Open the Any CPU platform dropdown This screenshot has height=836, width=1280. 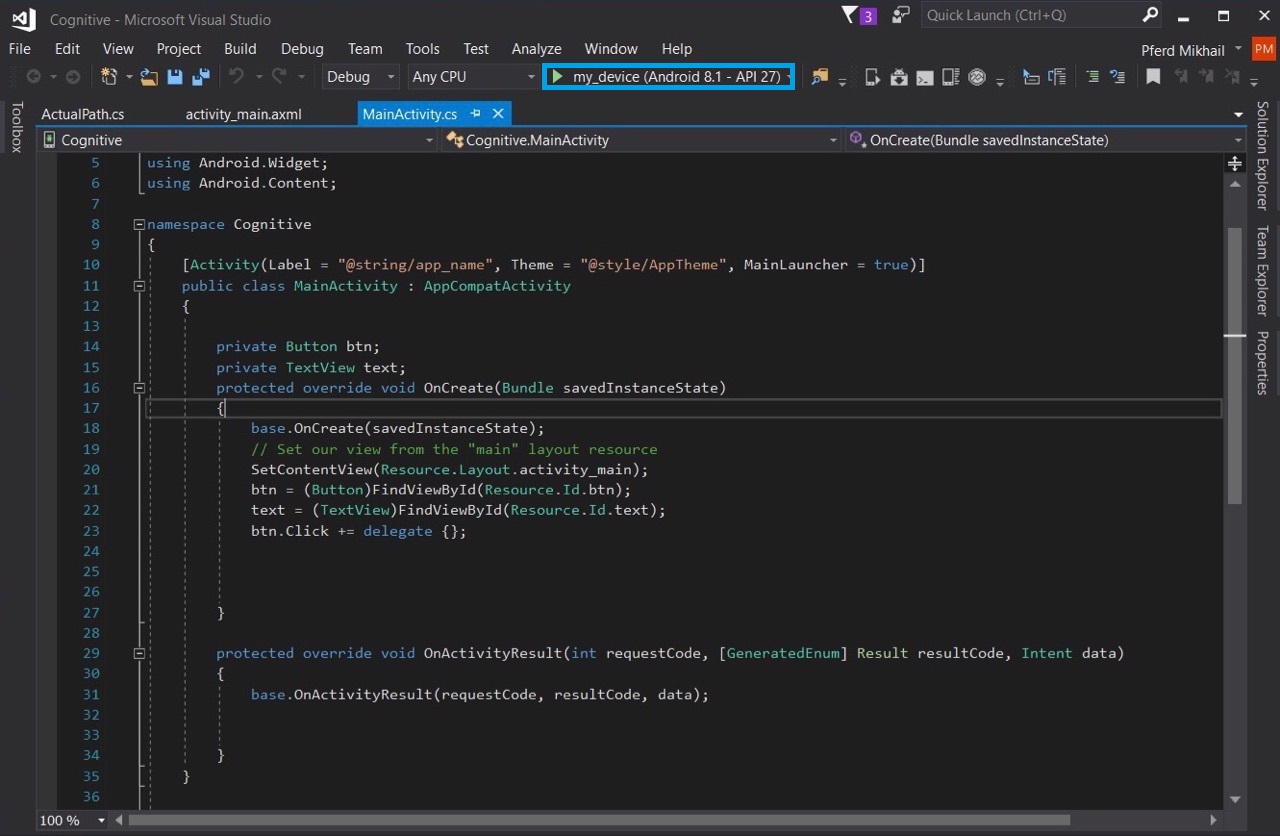[x=474, y=77]
